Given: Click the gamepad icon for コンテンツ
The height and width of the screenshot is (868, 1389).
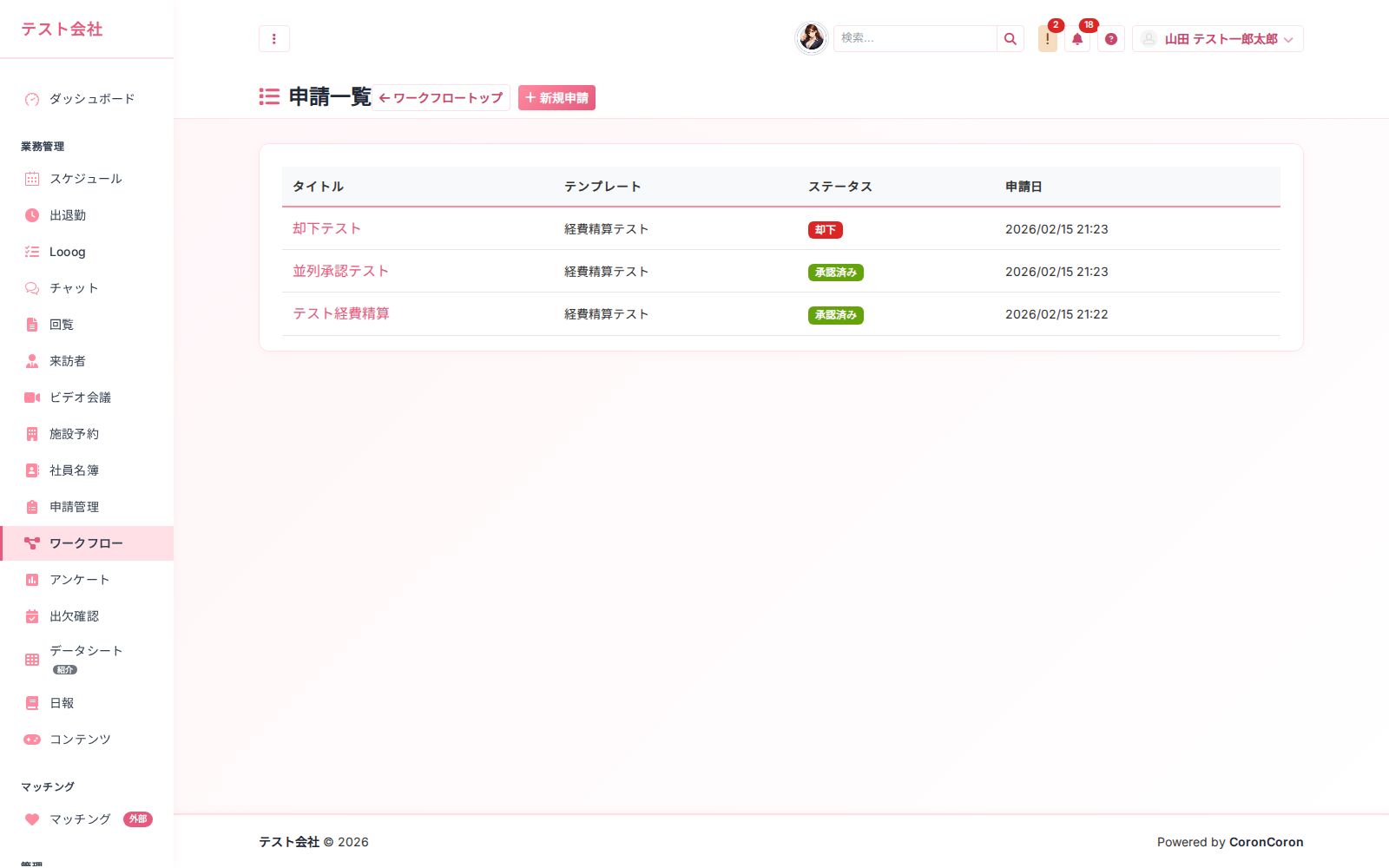Looking at the screenshot, I should pyautogui.click(x=32, y=740).
